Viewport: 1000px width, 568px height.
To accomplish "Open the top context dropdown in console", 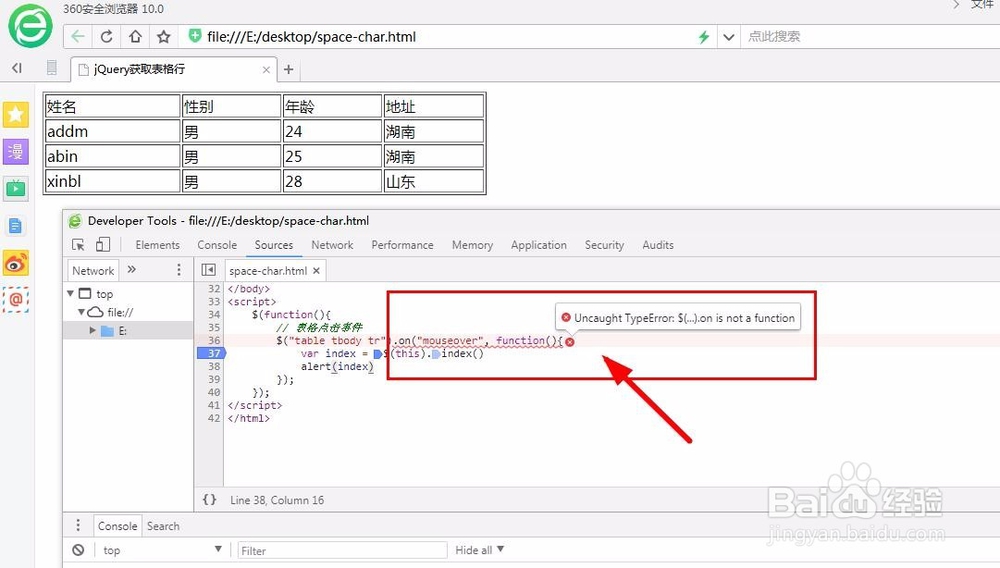I will (x=162, y=550).
